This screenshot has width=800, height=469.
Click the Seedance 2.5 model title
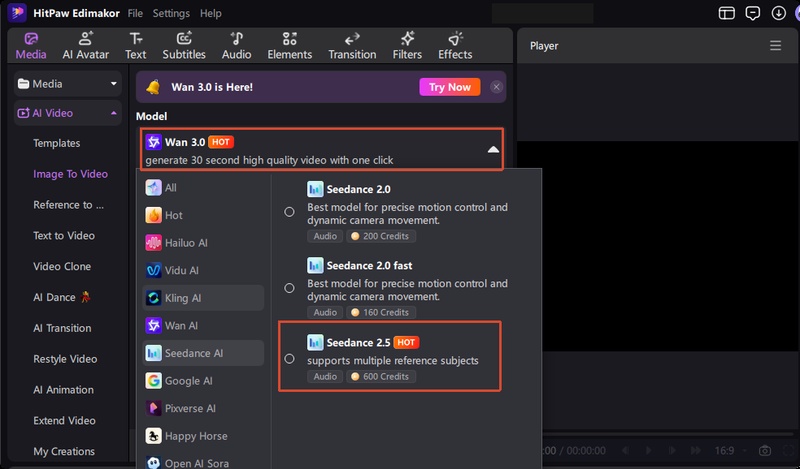point(358,342)
